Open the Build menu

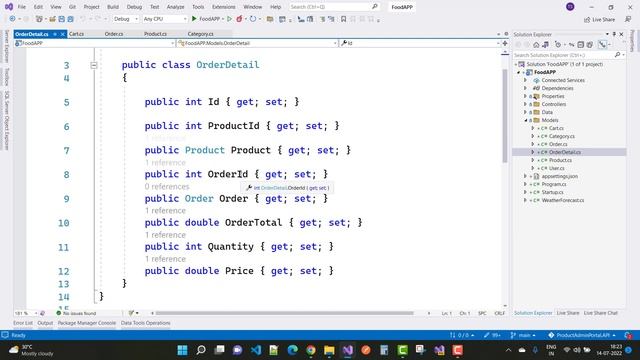(x=113, y=7)
